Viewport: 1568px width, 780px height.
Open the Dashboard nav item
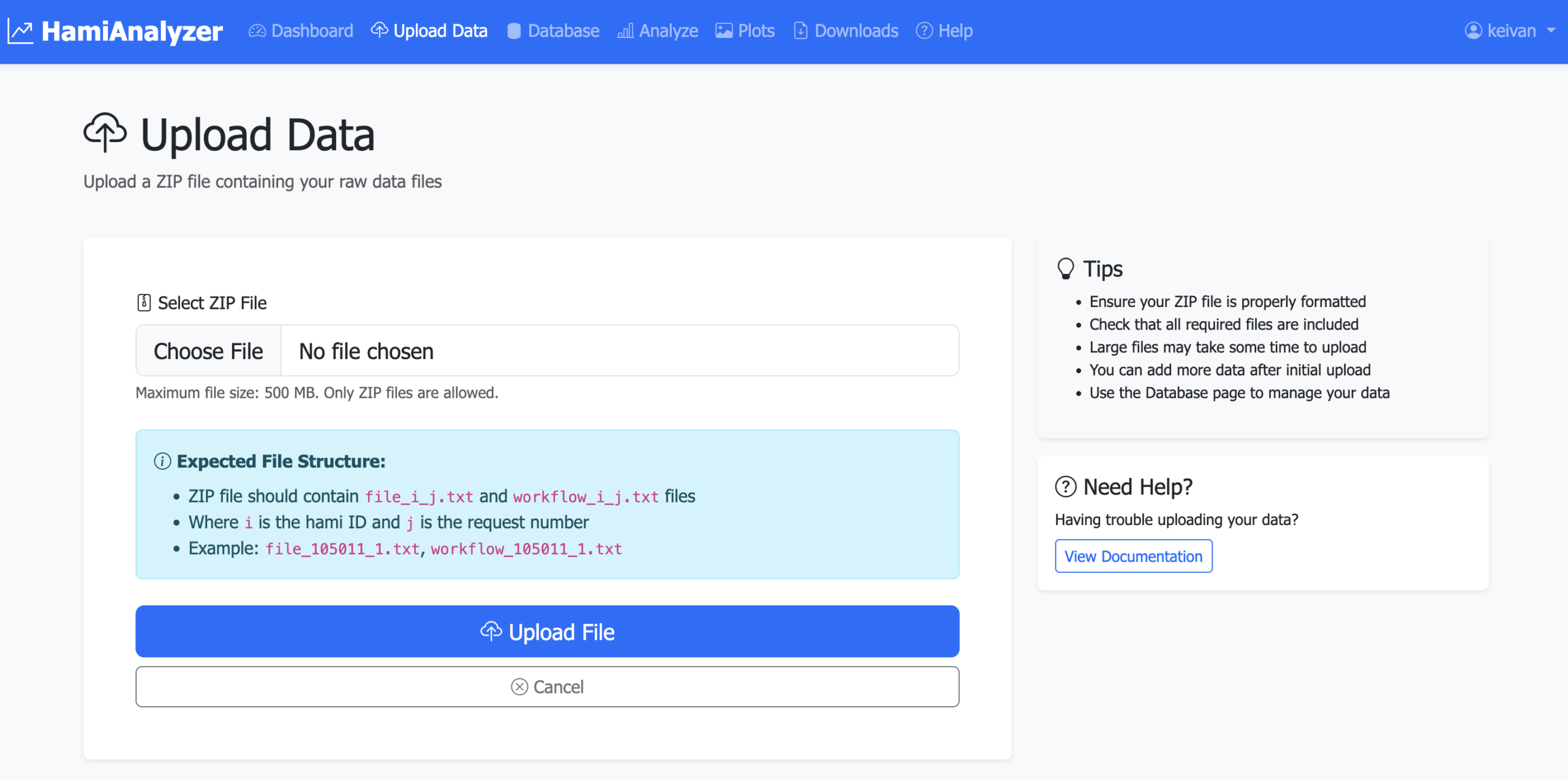(301, 31)
